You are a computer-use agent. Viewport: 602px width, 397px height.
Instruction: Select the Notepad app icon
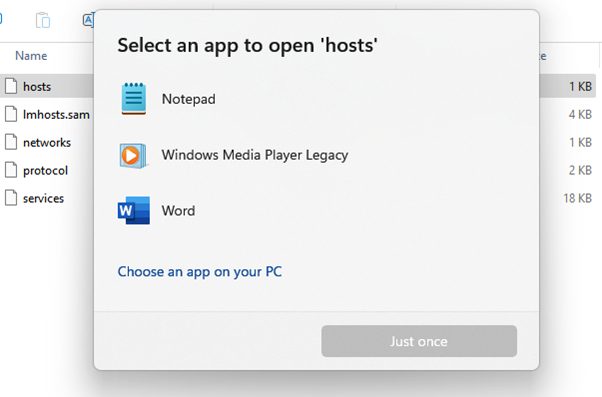pyautogui.click(x=134, y=99)
